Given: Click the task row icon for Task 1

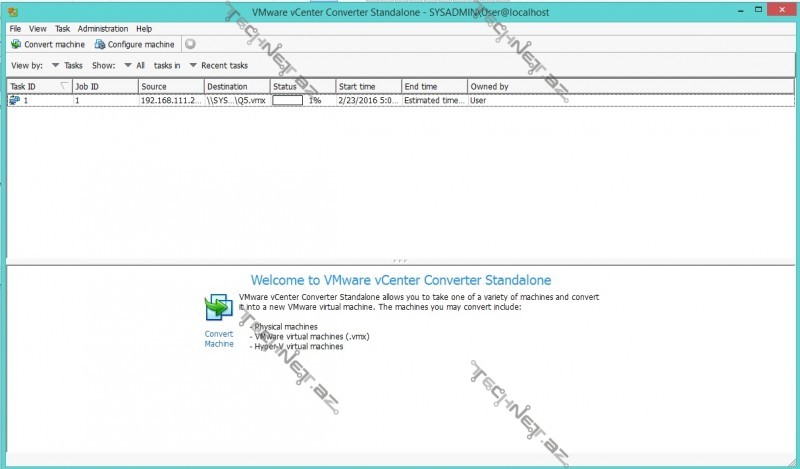Looking at the screenshot, I should (15, 101).
